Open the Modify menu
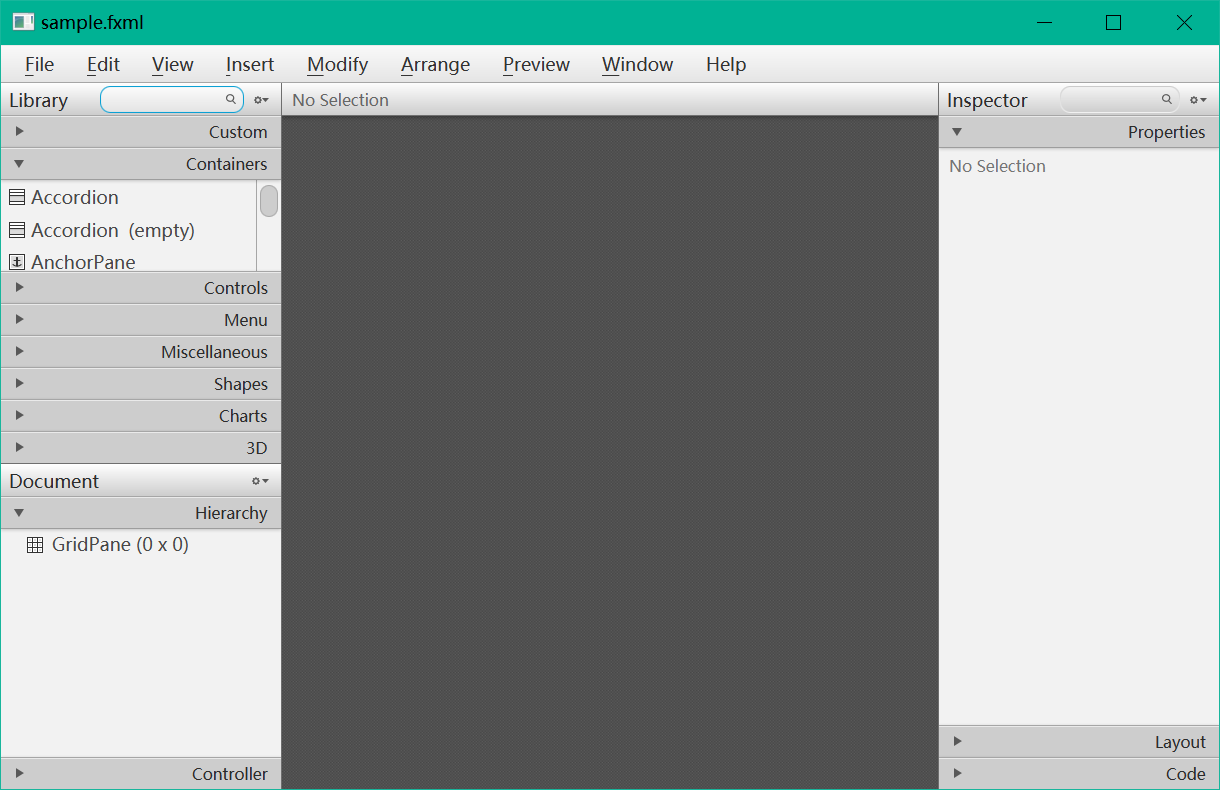Screen dimensions: 1220x790 (337, 64)
